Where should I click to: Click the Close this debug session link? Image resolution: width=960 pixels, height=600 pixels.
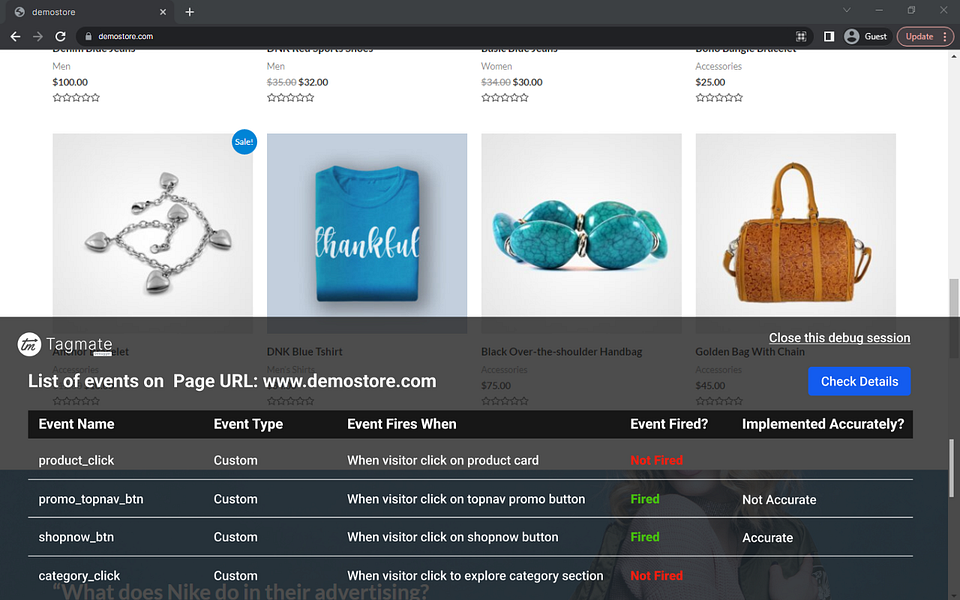coord(839,338)
